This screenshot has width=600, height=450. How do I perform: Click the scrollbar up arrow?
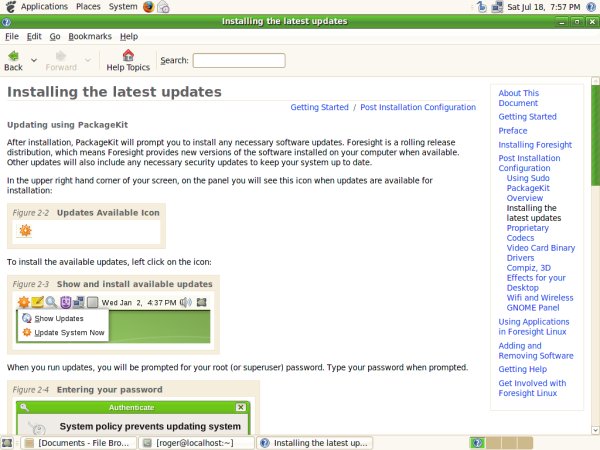click(595, 81)
